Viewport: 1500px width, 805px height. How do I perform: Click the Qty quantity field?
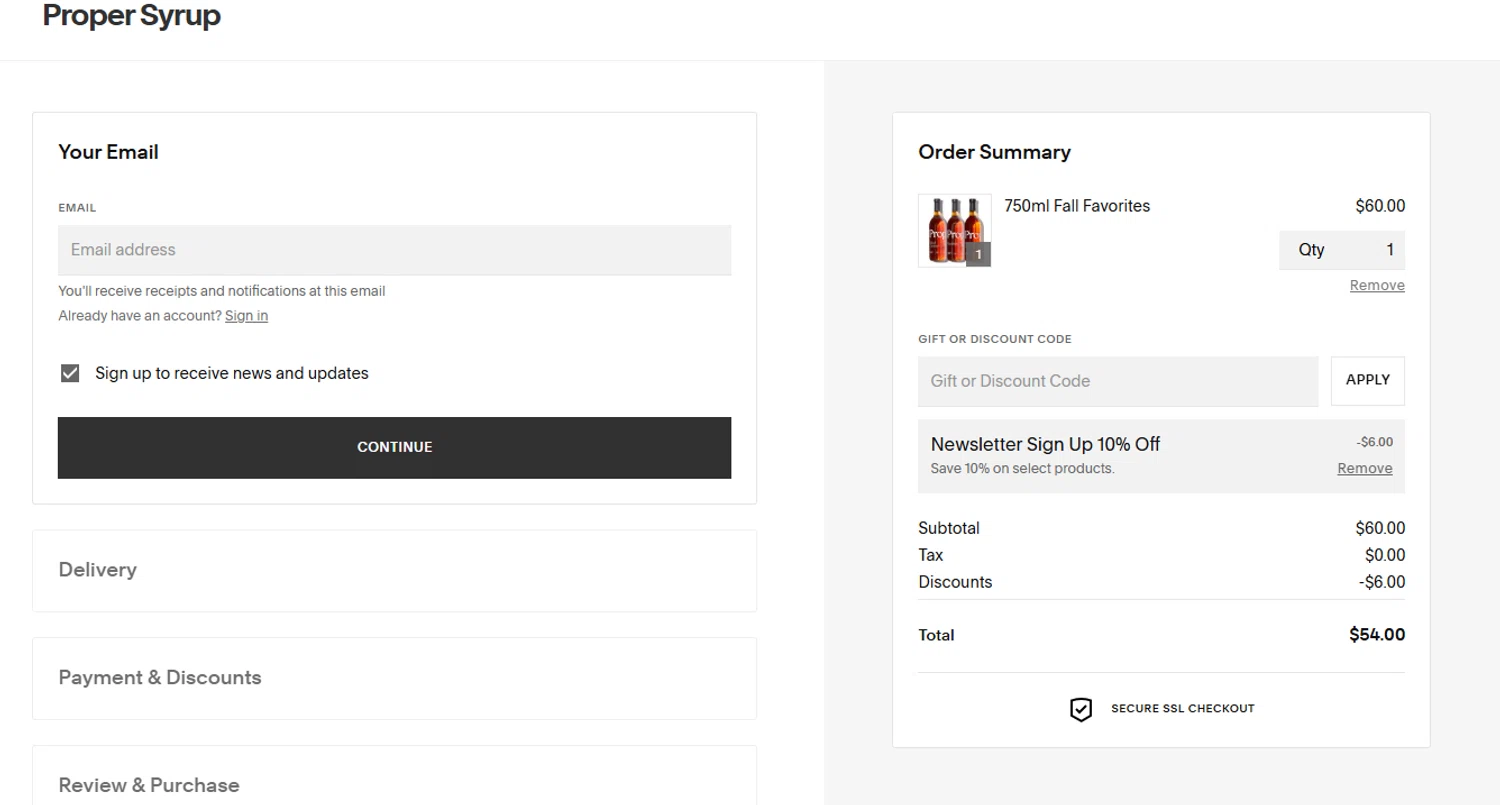pyautogui.click(x=1341, y=250)
